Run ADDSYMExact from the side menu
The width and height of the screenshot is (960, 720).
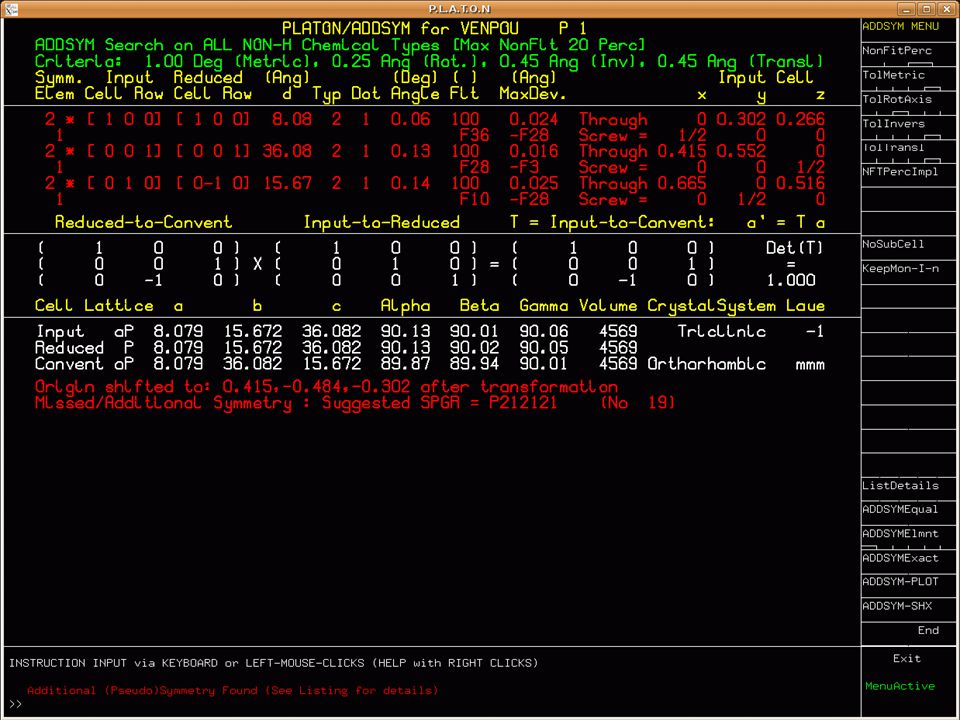(899, 558)
